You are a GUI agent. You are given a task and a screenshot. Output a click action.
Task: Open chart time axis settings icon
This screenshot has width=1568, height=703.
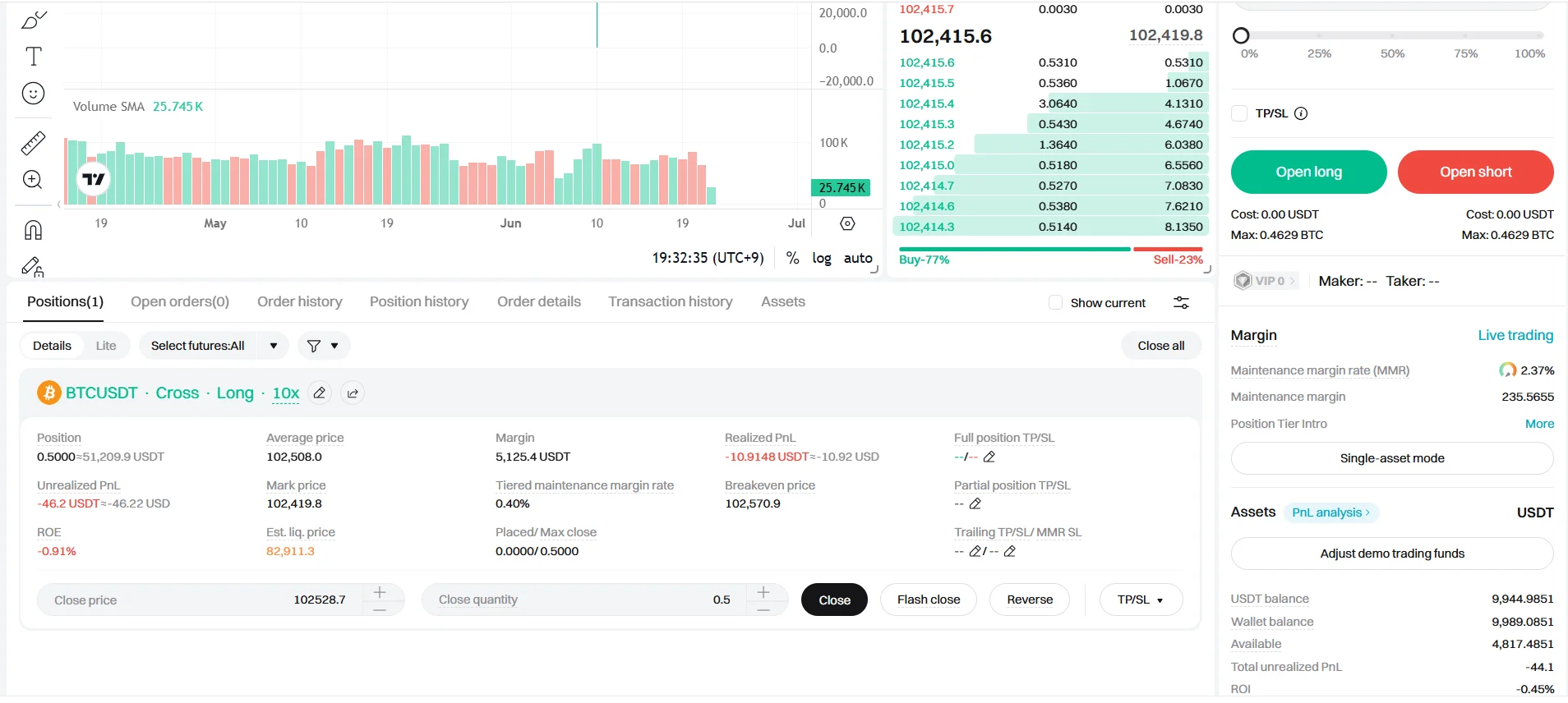(847, 223)
